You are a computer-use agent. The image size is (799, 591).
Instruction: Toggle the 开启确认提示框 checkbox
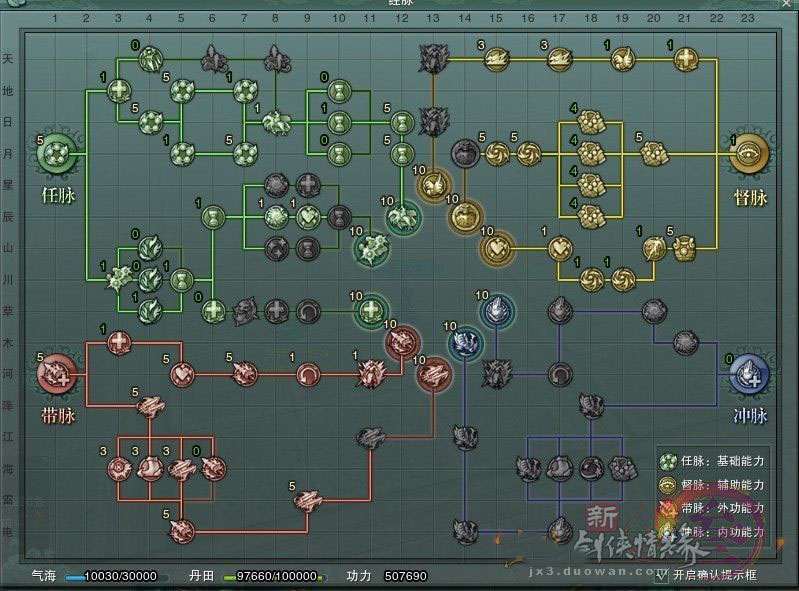tap(661, 575)
